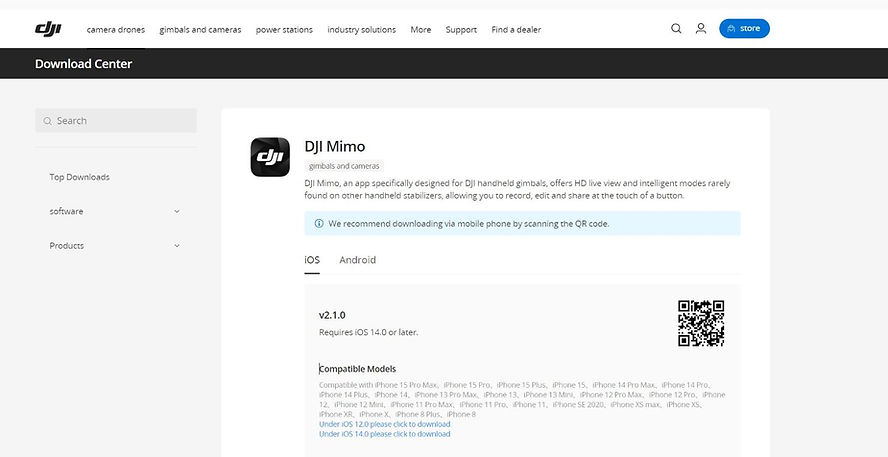This screenshot has width=888, height=457.
Task: Switch to the Android tab
Action: (357, 260)
